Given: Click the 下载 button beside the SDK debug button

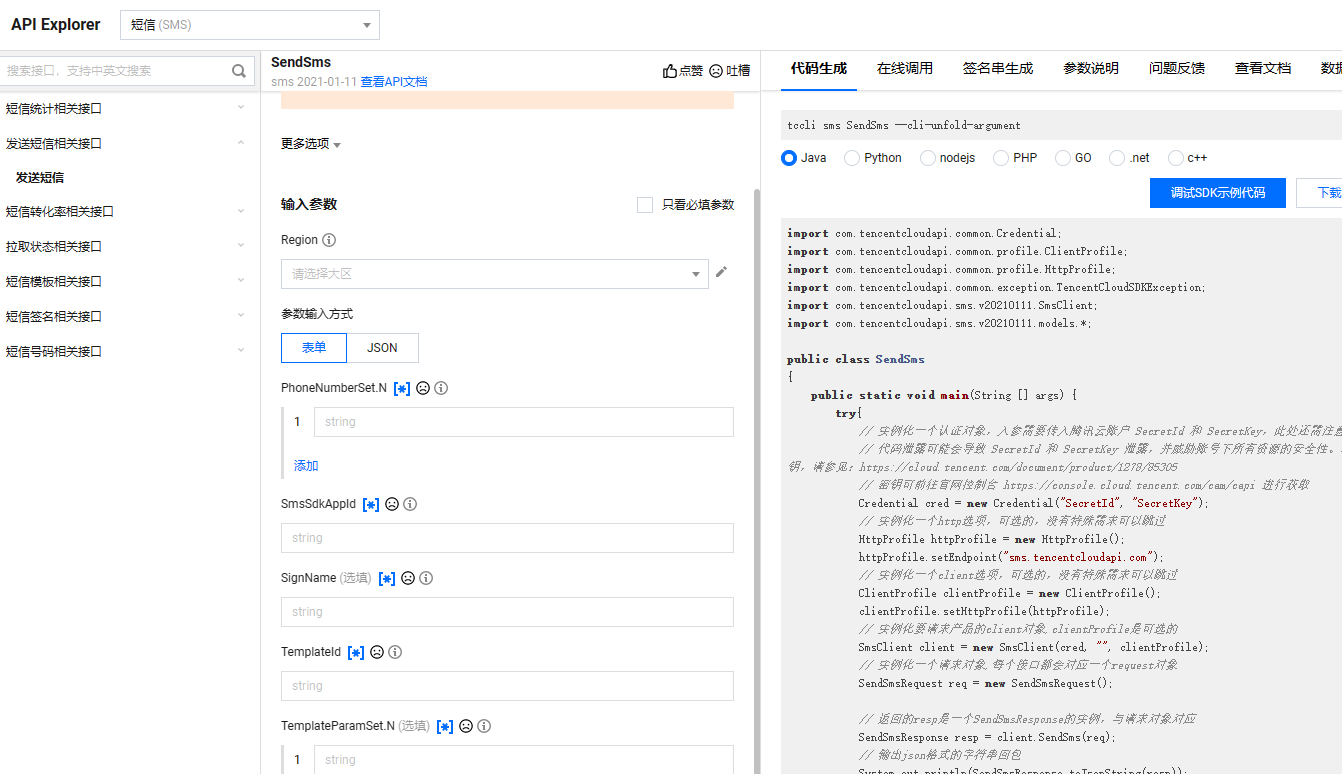Looking at the screenshot, I should pyautogui.click(x=1320, y=193).
